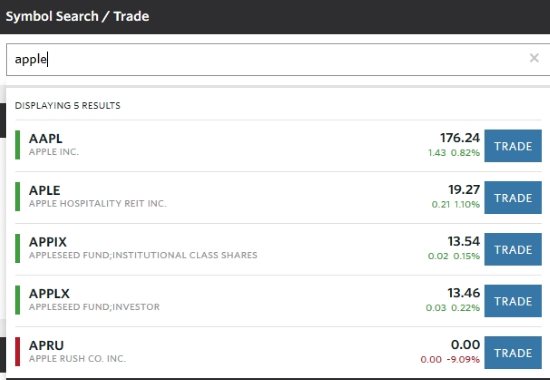Click AAPL green status indicator bar
The image size is (550, 380).
(18, 145)
